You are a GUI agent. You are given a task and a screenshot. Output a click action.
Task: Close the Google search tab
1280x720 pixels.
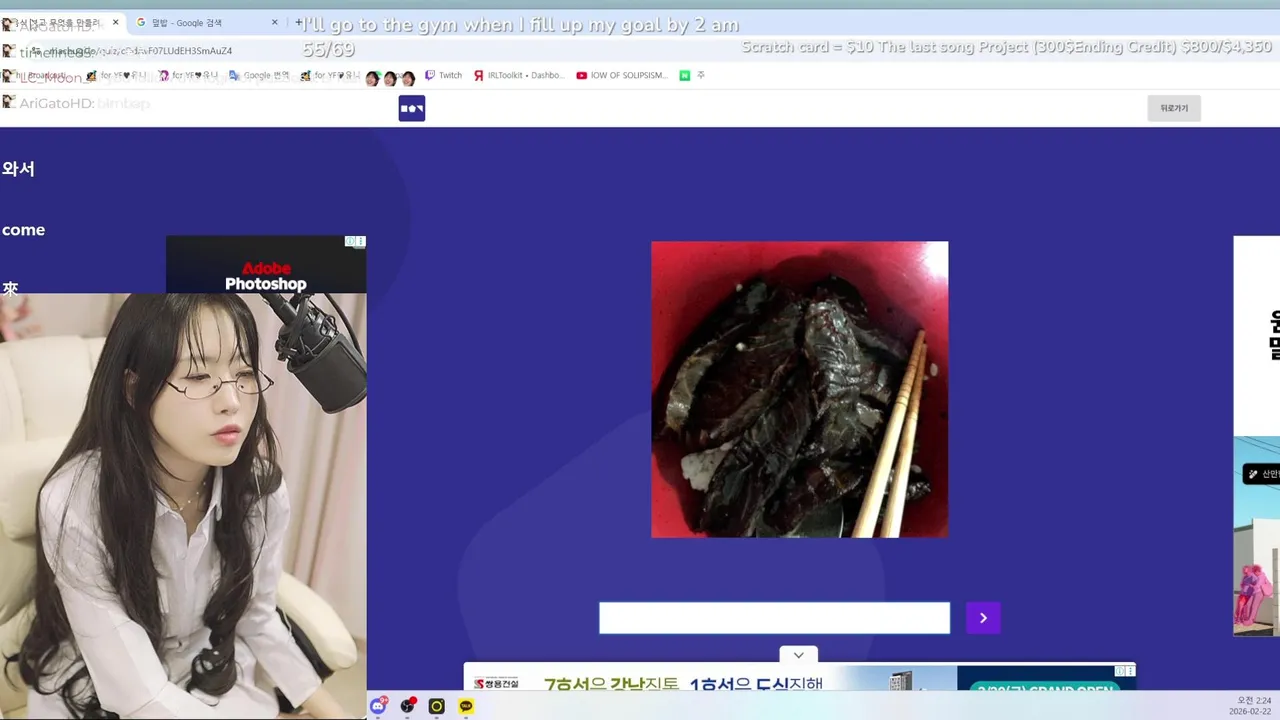[x=275, y=22]
